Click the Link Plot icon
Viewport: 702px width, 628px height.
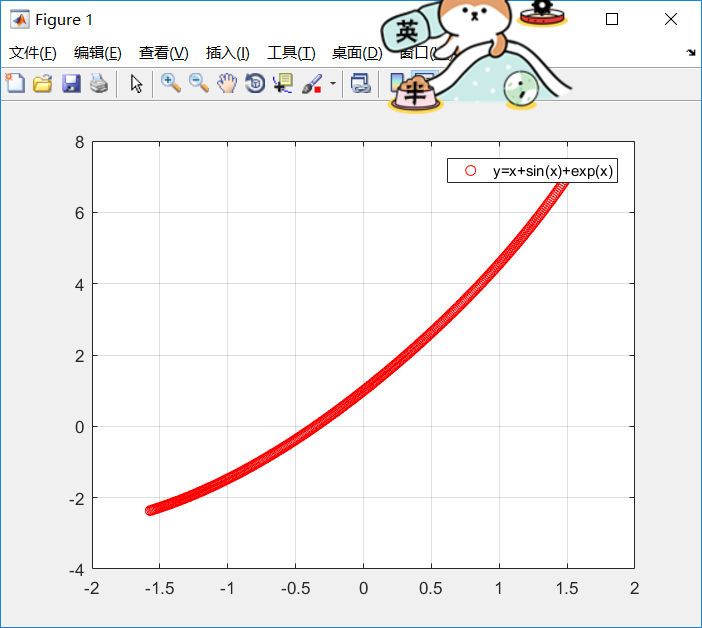click(x=360, y=84)
